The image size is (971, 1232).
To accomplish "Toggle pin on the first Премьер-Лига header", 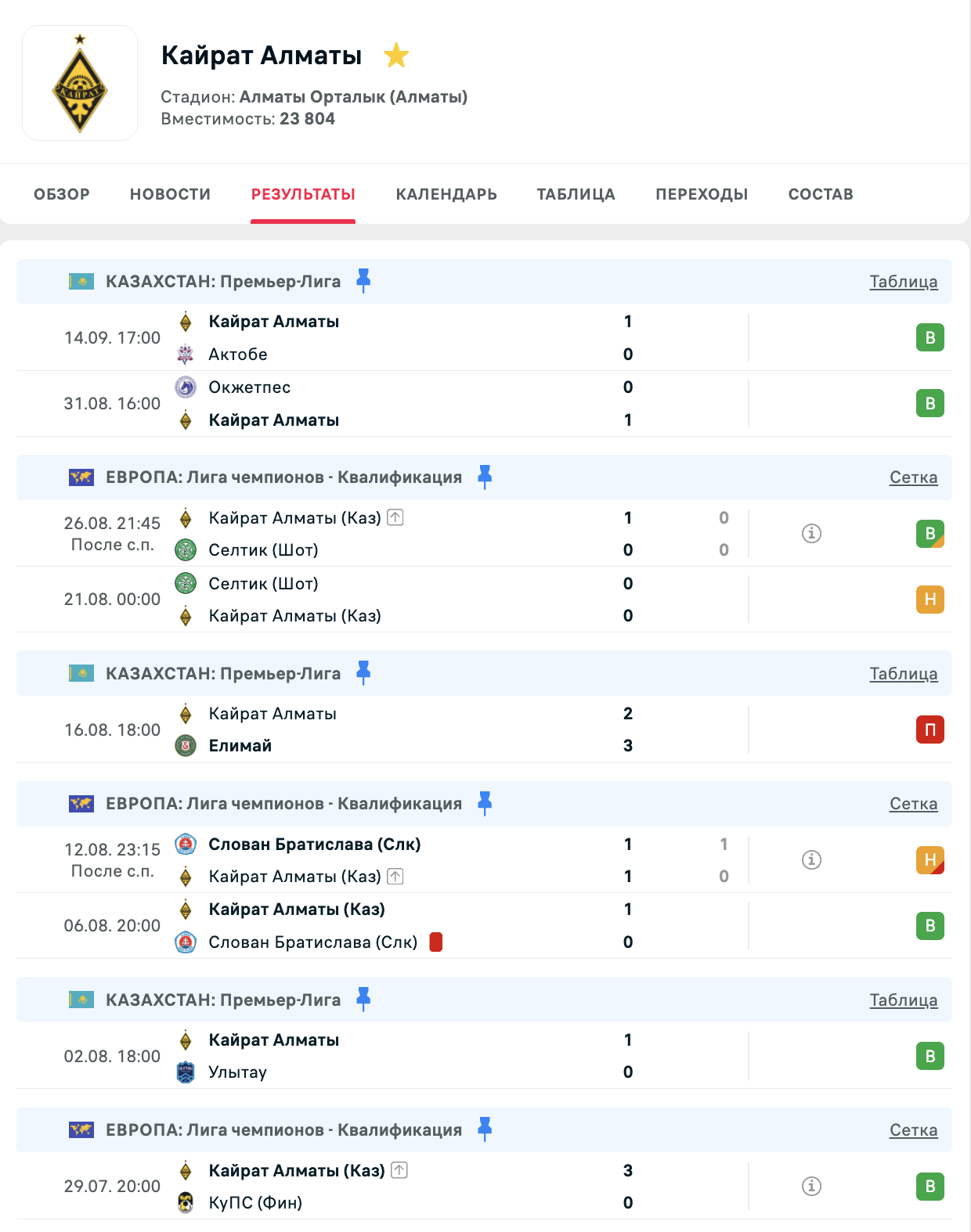I will pos(363,281).
